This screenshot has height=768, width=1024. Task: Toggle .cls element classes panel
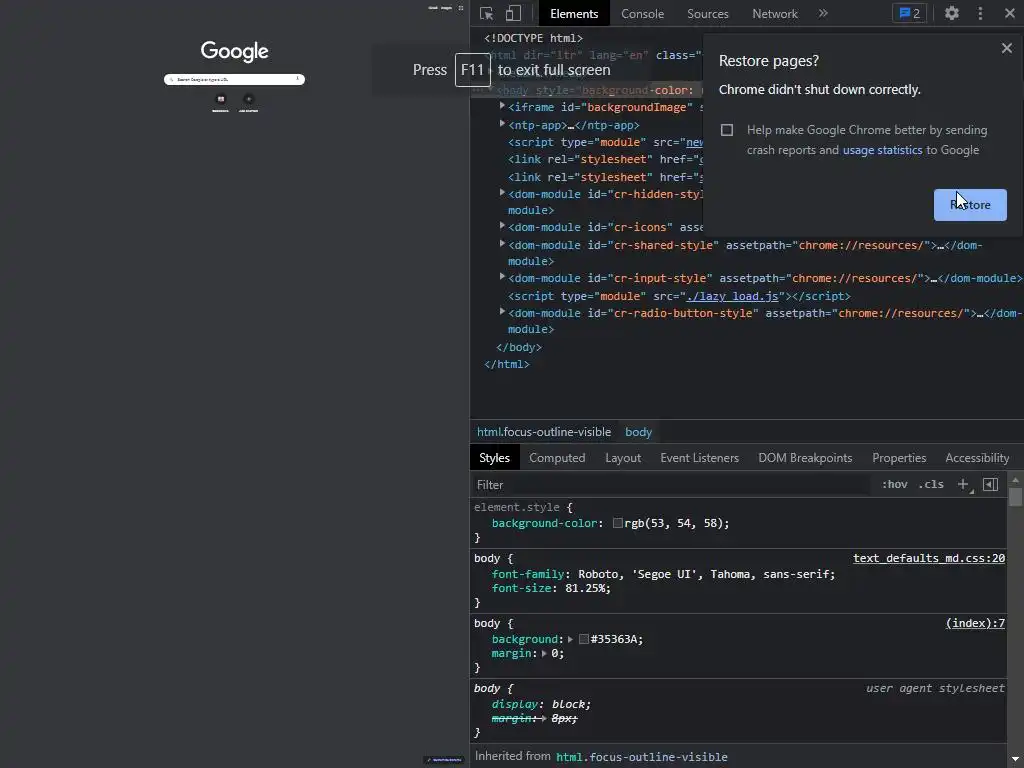931,485
